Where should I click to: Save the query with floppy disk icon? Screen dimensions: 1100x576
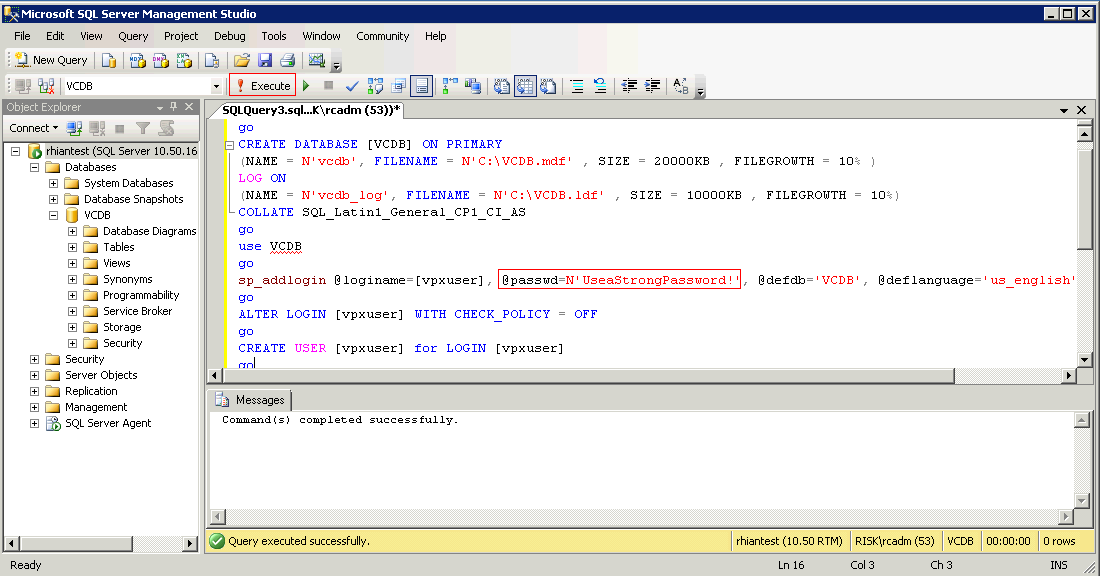pyautogui.click(x=264, y=60)
